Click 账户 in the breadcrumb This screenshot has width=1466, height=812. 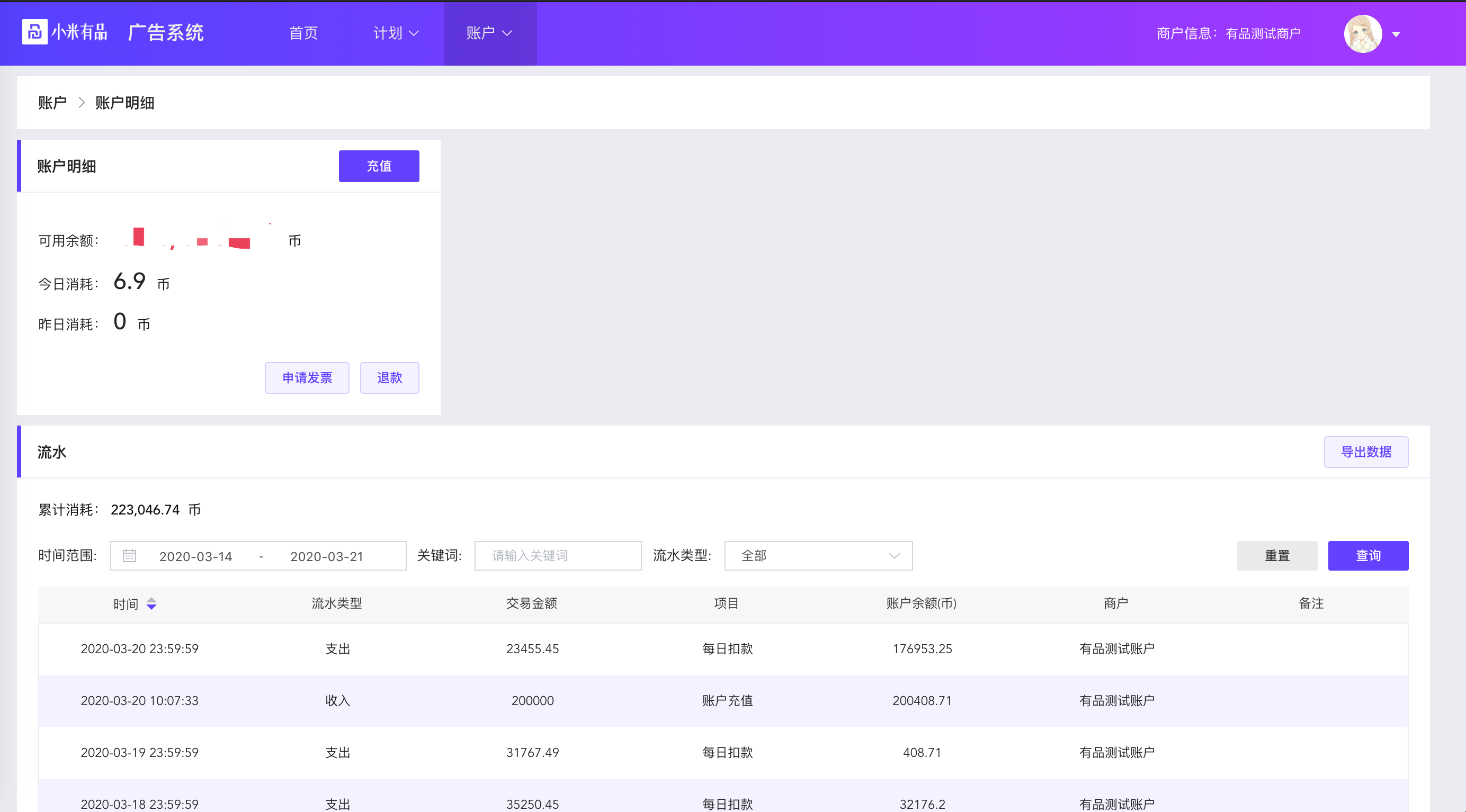point(52,103)
